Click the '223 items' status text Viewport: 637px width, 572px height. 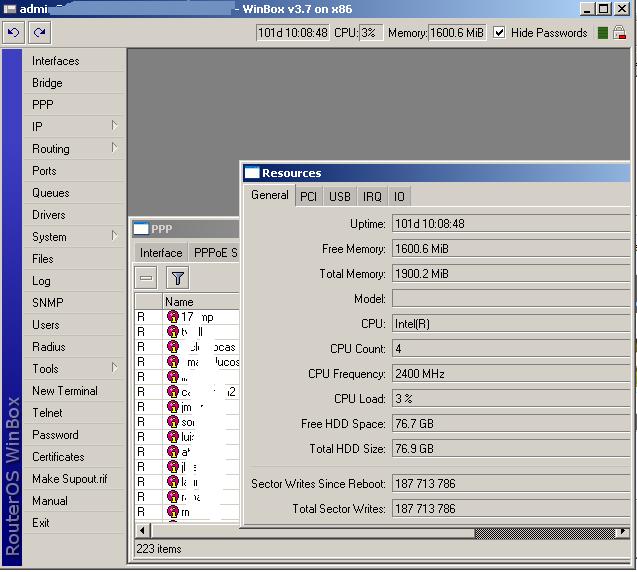[x=159, y=549]
